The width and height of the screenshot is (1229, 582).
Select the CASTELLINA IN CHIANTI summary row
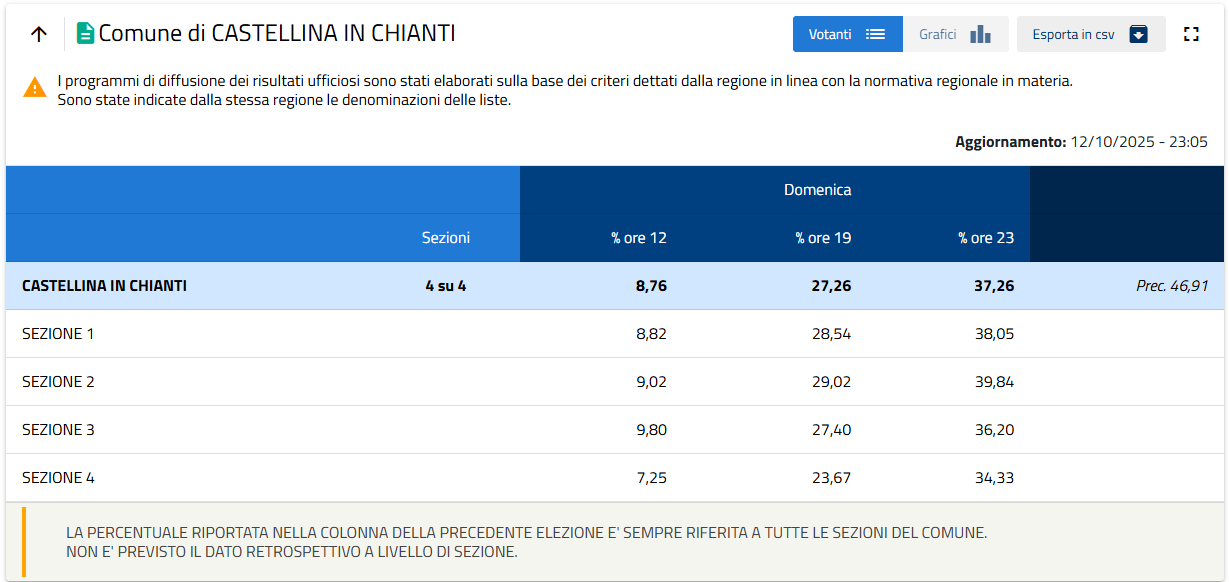pos(104,286)
